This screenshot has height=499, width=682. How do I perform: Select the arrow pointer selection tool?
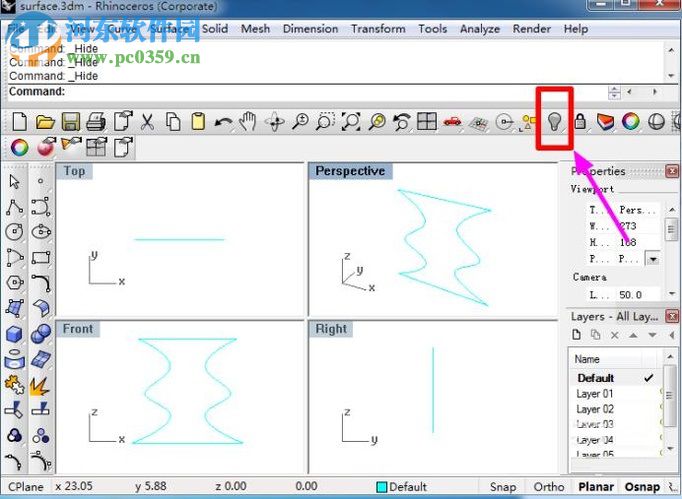(14, 181)
